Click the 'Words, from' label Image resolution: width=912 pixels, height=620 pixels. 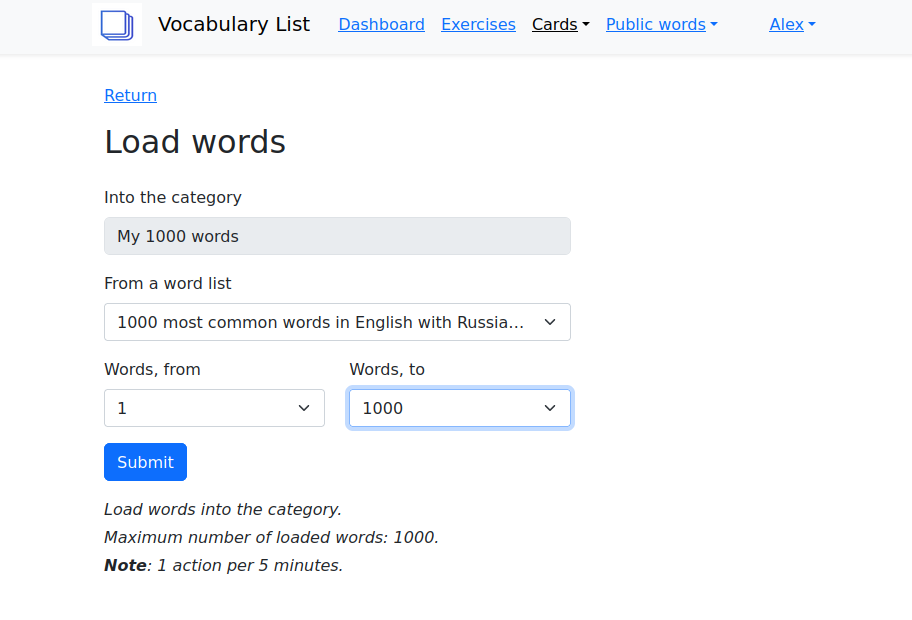point(152,369)
